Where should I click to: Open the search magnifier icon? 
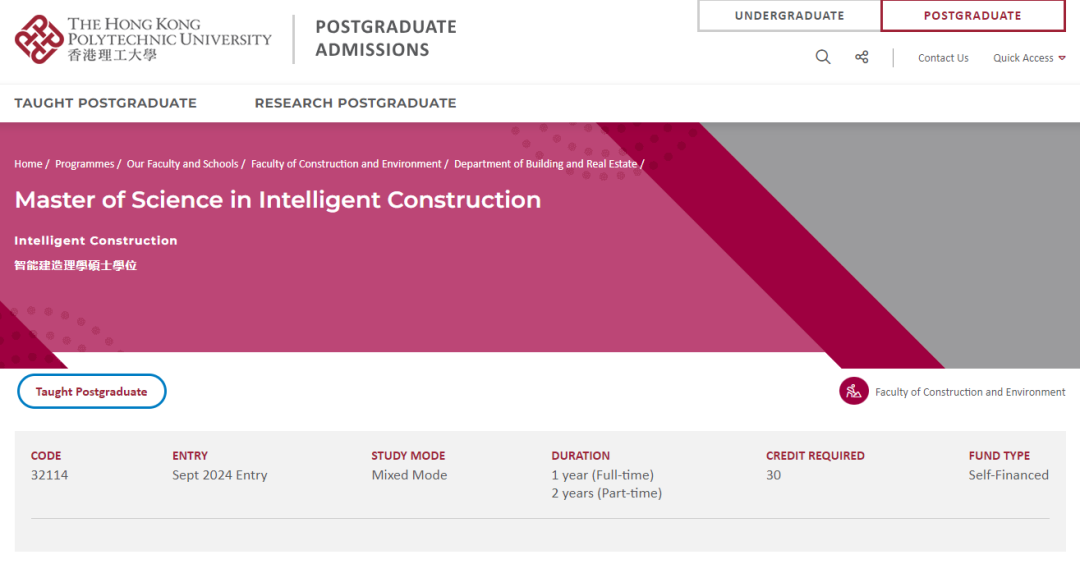tap(823, 57)
